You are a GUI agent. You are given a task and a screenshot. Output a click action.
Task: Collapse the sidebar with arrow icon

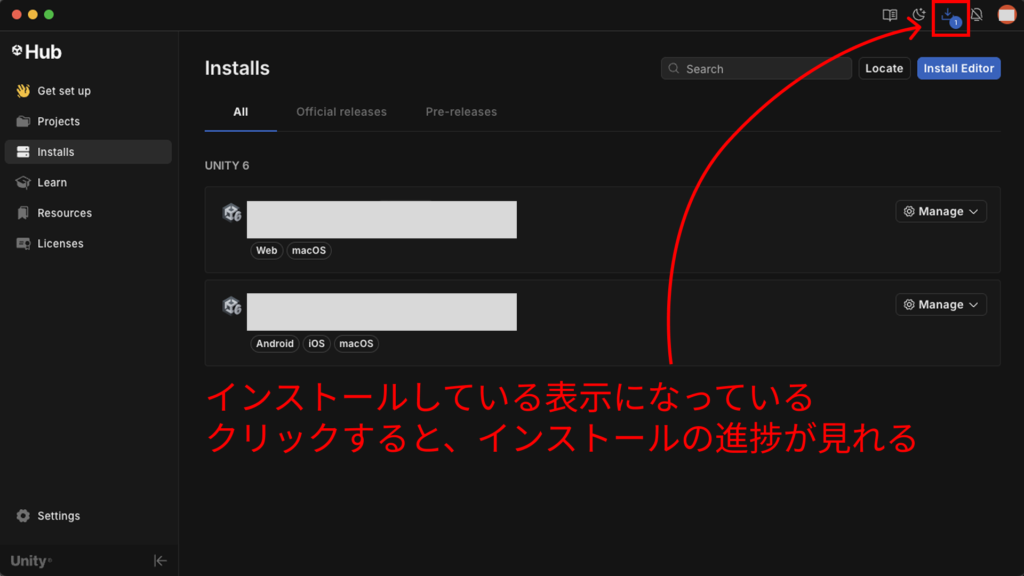click(x=160, y=561)
